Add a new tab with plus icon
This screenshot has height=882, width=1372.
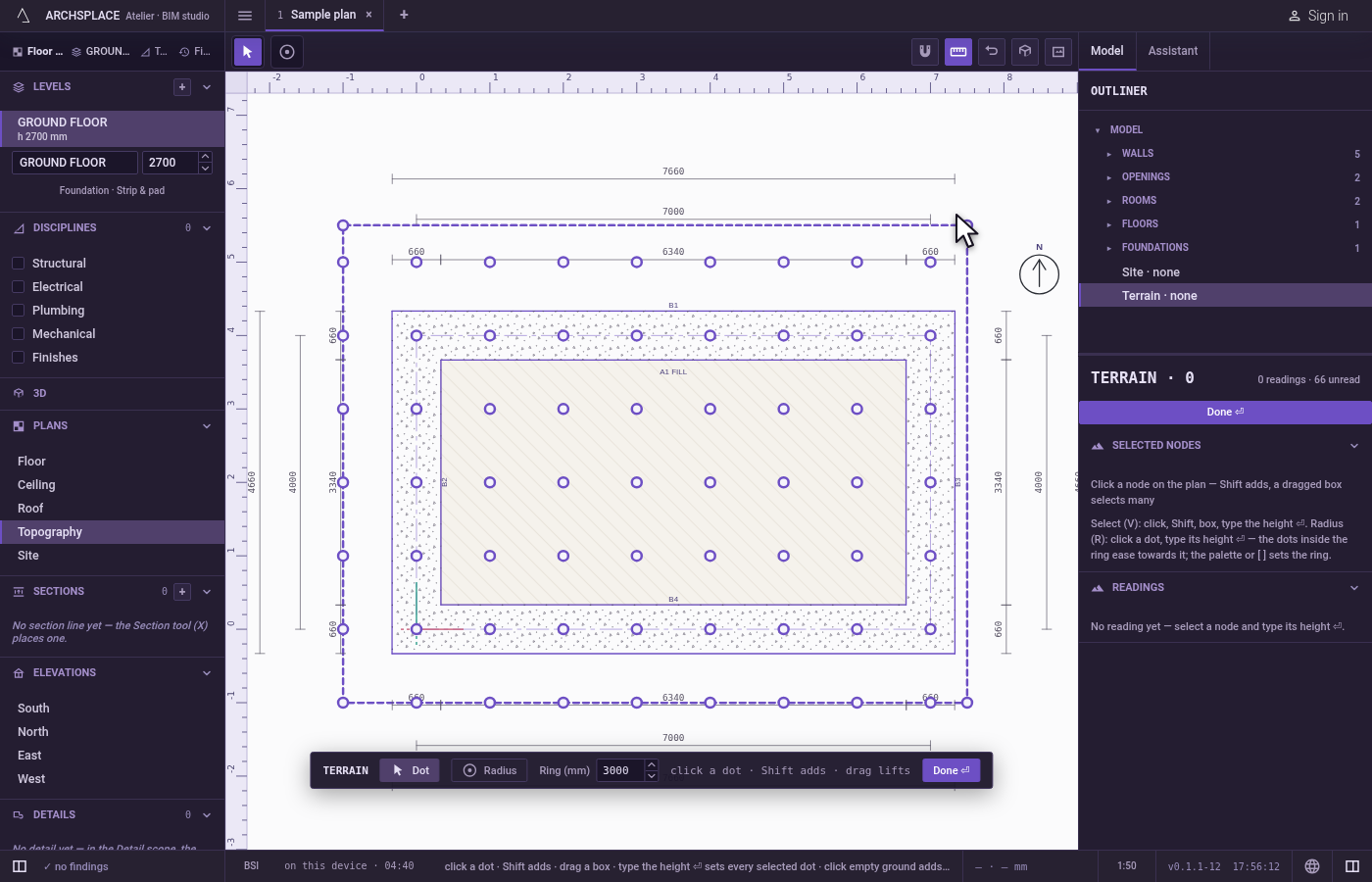tap(404, 15)
